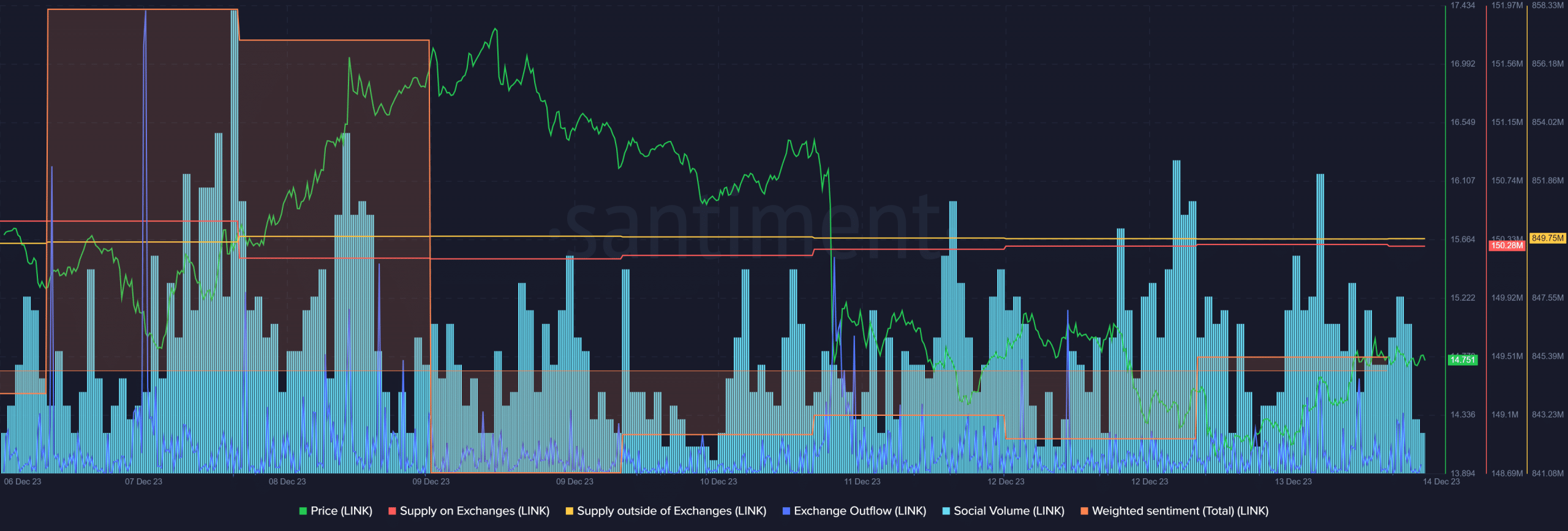Click the 148.69M supply axis value
1568x531 pixels.
pyautogui.click(x=1507, y=473)
